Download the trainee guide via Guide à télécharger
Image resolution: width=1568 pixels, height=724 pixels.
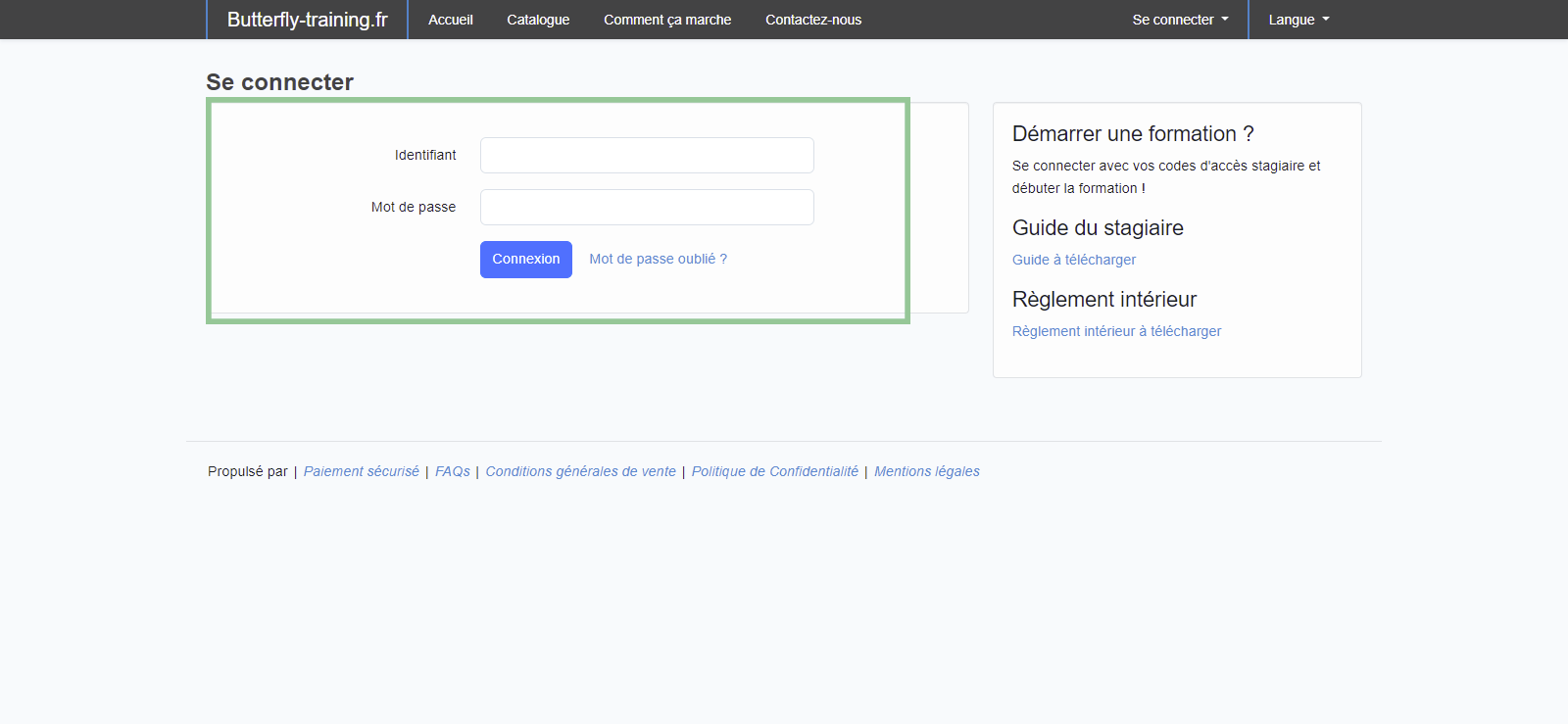pyautogui.click(x=1074, y=260)
